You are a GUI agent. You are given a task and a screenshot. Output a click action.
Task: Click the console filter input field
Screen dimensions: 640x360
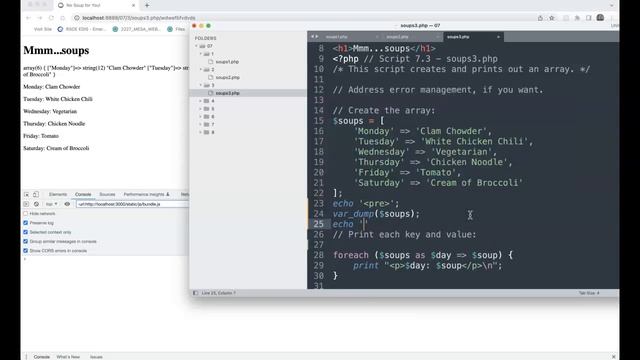pos(132,204)
